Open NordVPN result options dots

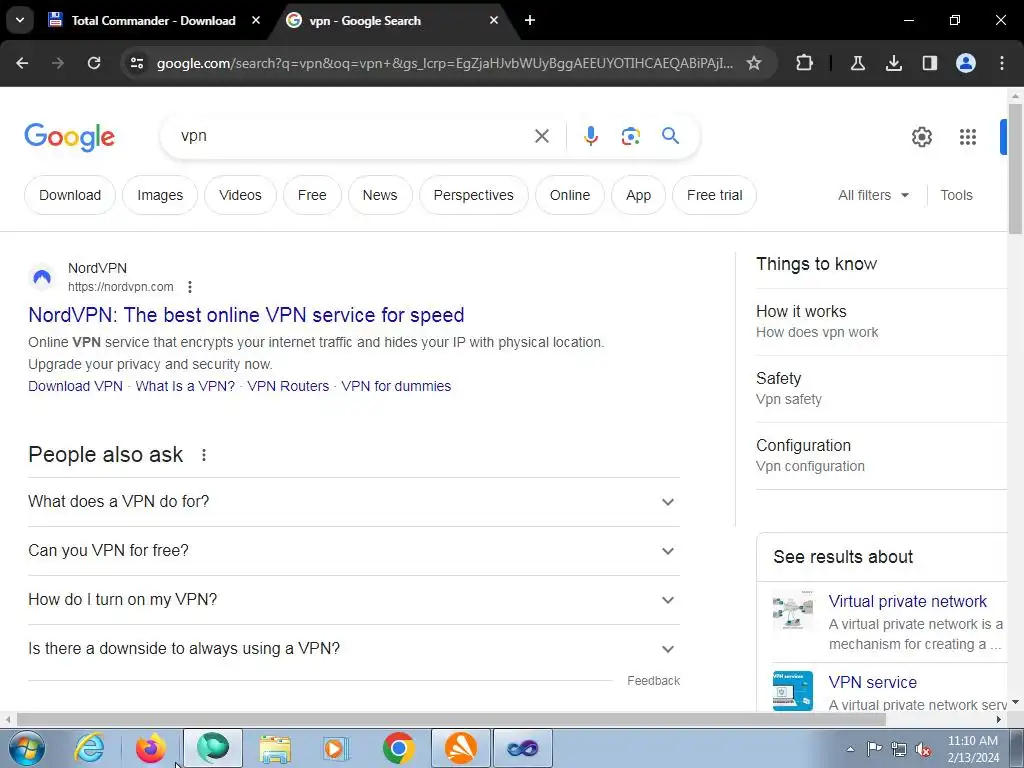[189, 287]
